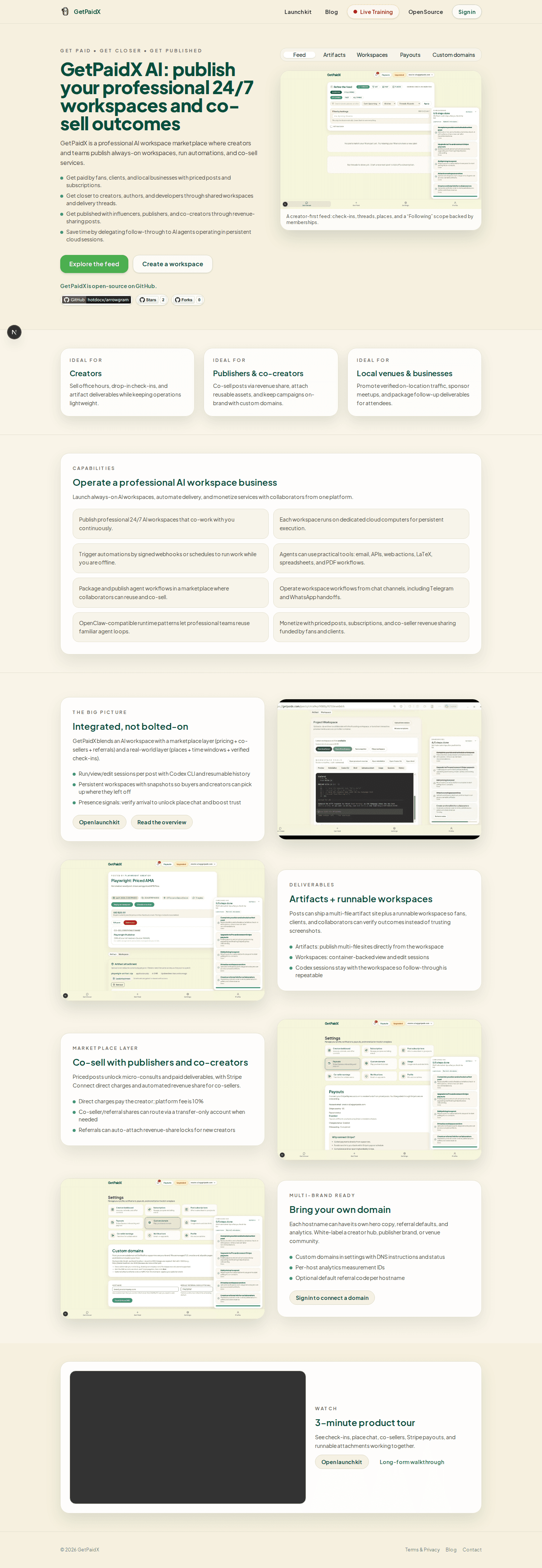Open the Blog link in footer

click(x=451, y=1550)
